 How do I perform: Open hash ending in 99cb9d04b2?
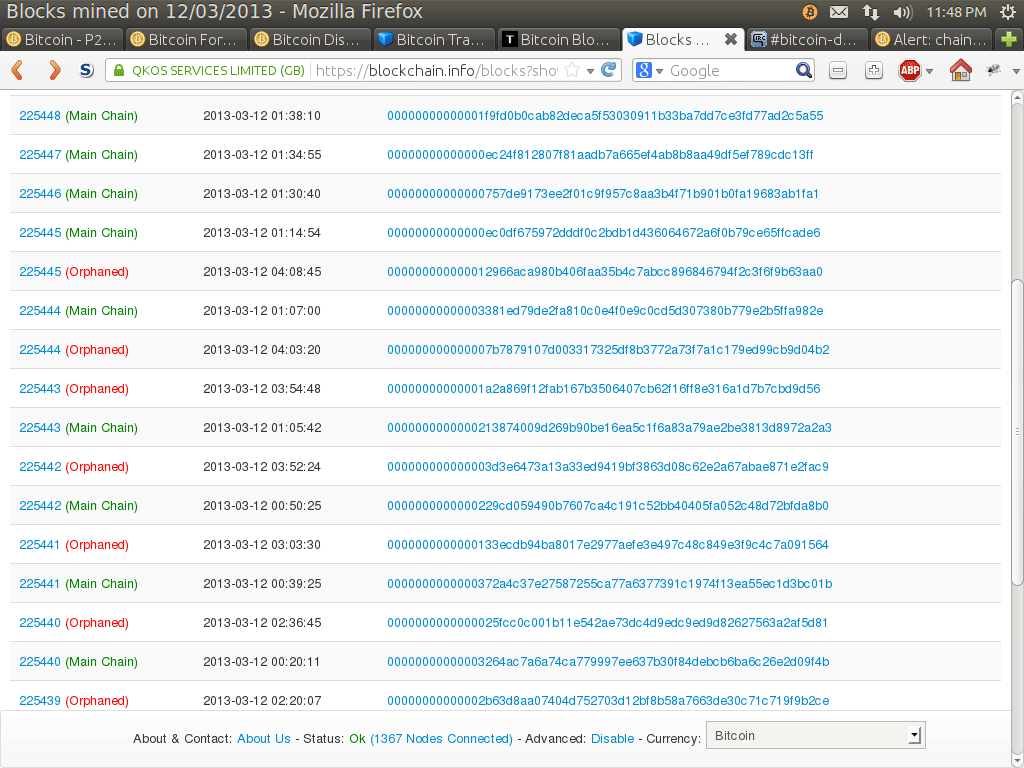[608, 350]
